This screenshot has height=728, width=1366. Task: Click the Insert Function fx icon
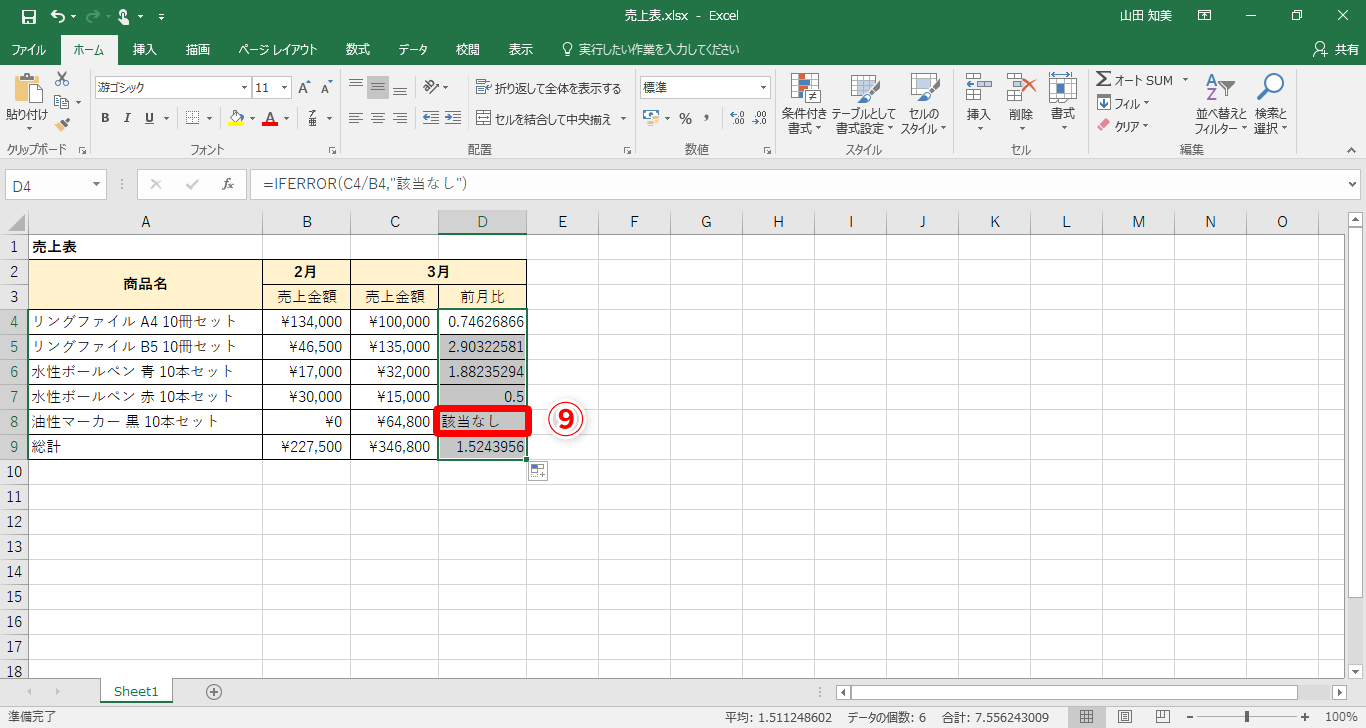[x=228, y=184]
